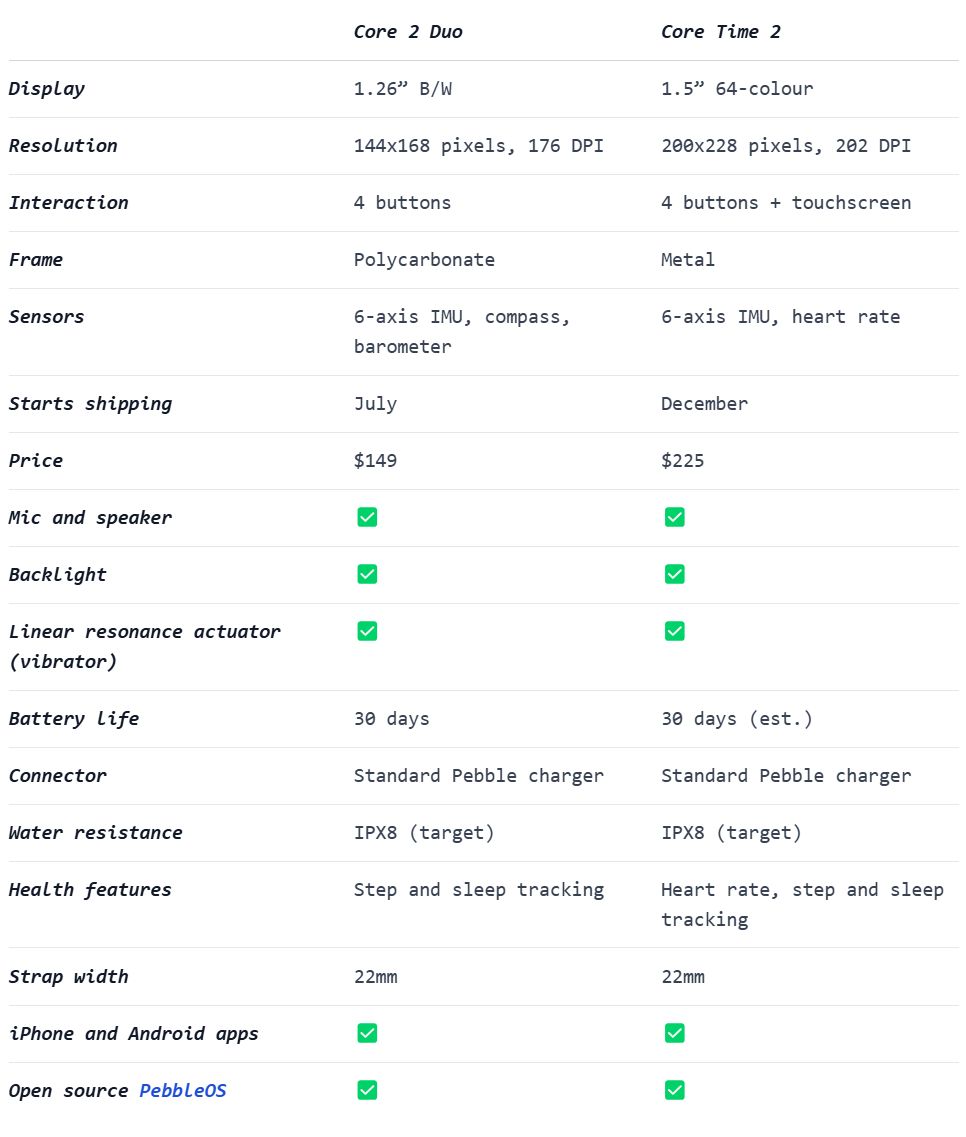Select the vibrator checkmark for Core Time 2
Screen dimensions: 966x1137
pos(675,631)
